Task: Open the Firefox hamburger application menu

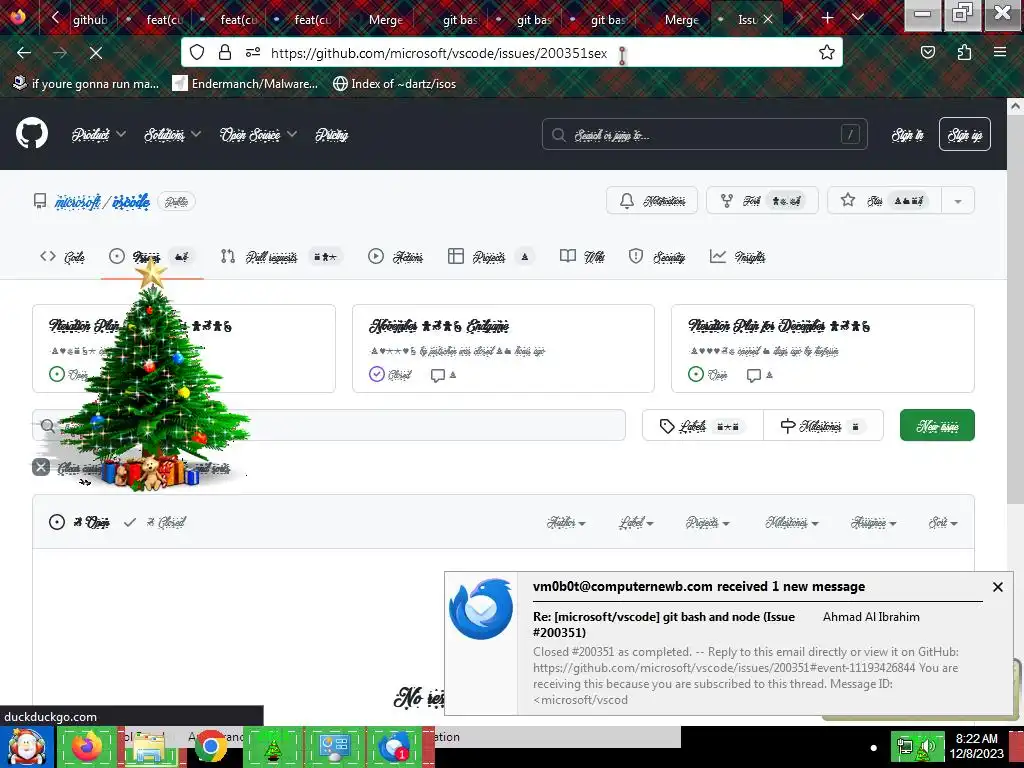Action: [999, 52]
